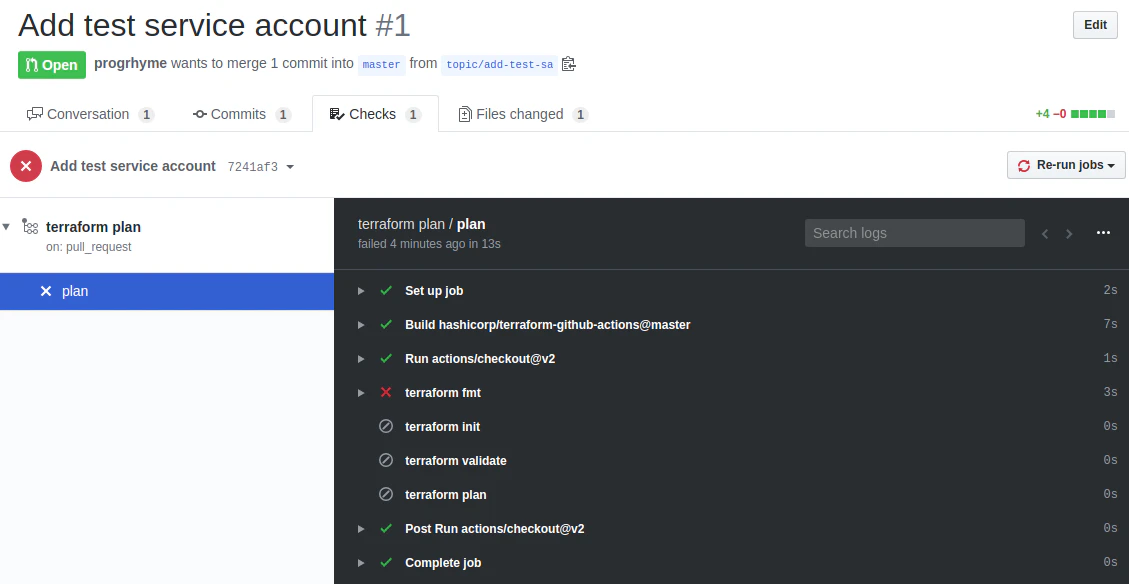Click skipped icon of terraform plan step
1129x584 pixels.
pyautogui.click(x=386, y=495)
